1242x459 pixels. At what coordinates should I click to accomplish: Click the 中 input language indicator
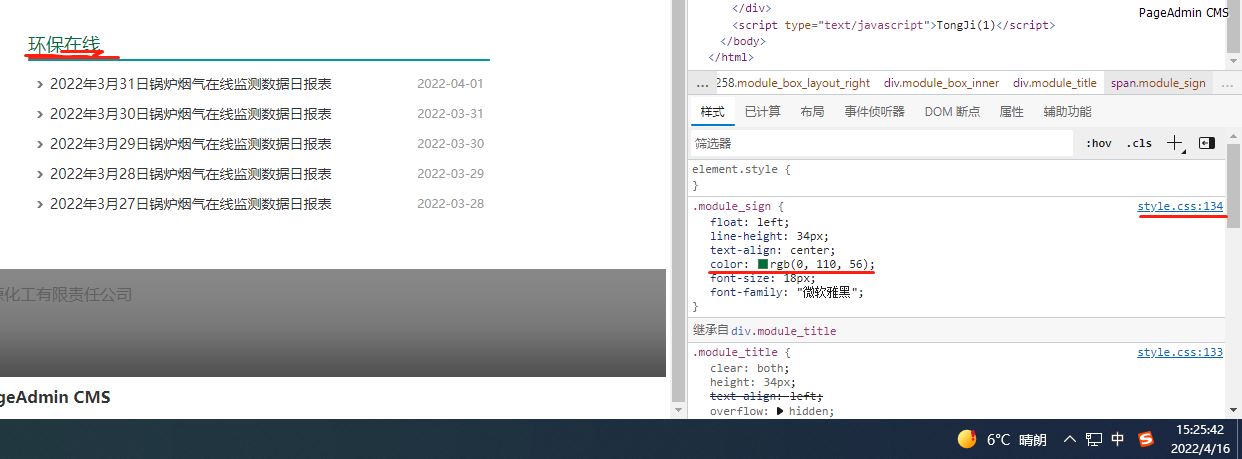click(x=1118, y=439)
